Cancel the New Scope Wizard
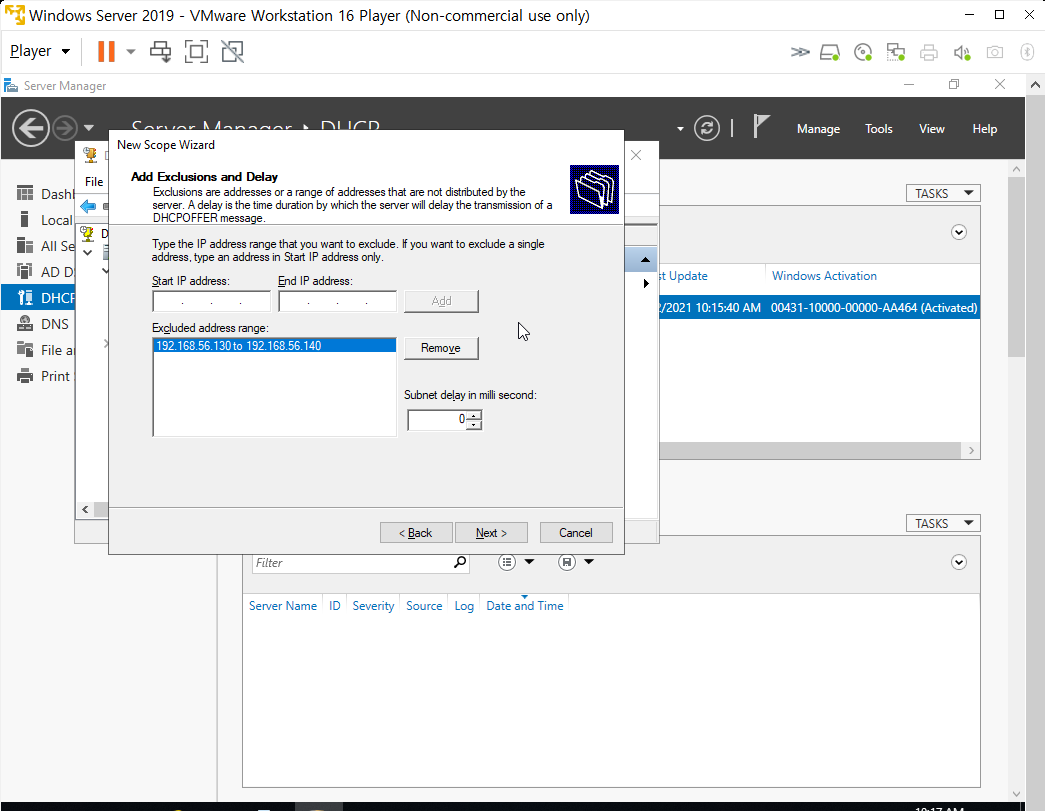1045x811 pixels. 576,532
